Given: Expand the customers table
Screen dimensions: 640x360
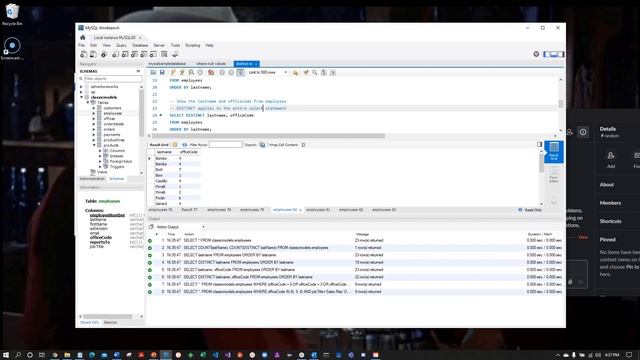Looking at the screenshot, I should click(94, 108).
